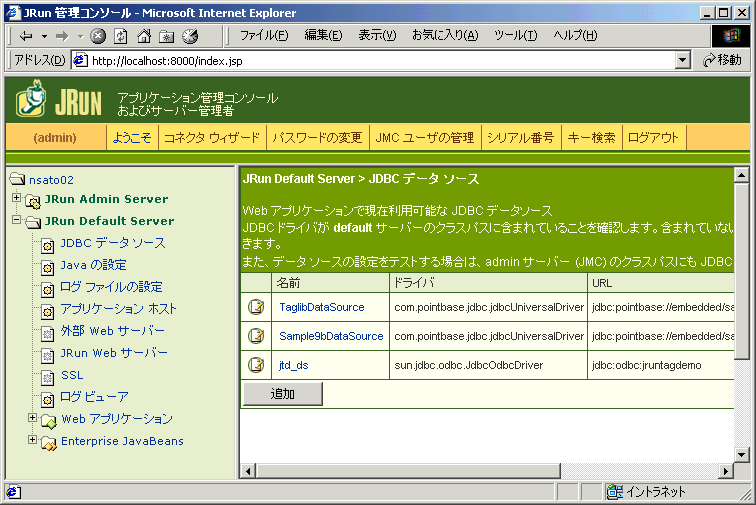Click icon beside ログ ビューア
The image size is (756, 505).
(47, 399)
